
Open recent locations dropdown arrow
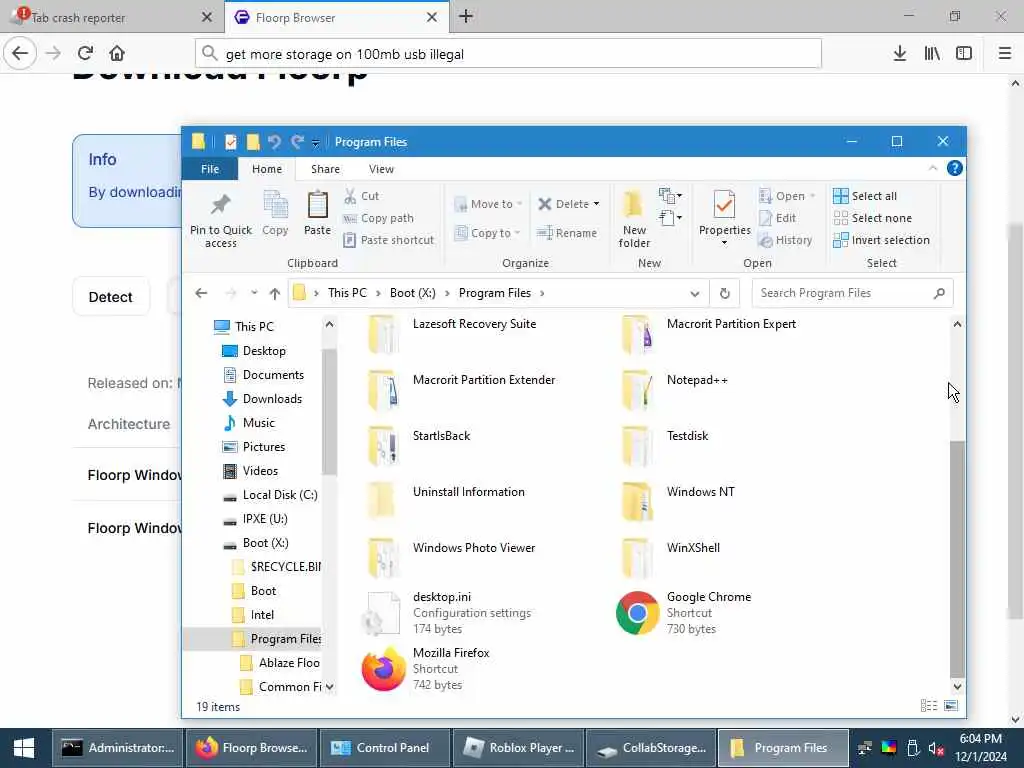(x=253, y=293)
